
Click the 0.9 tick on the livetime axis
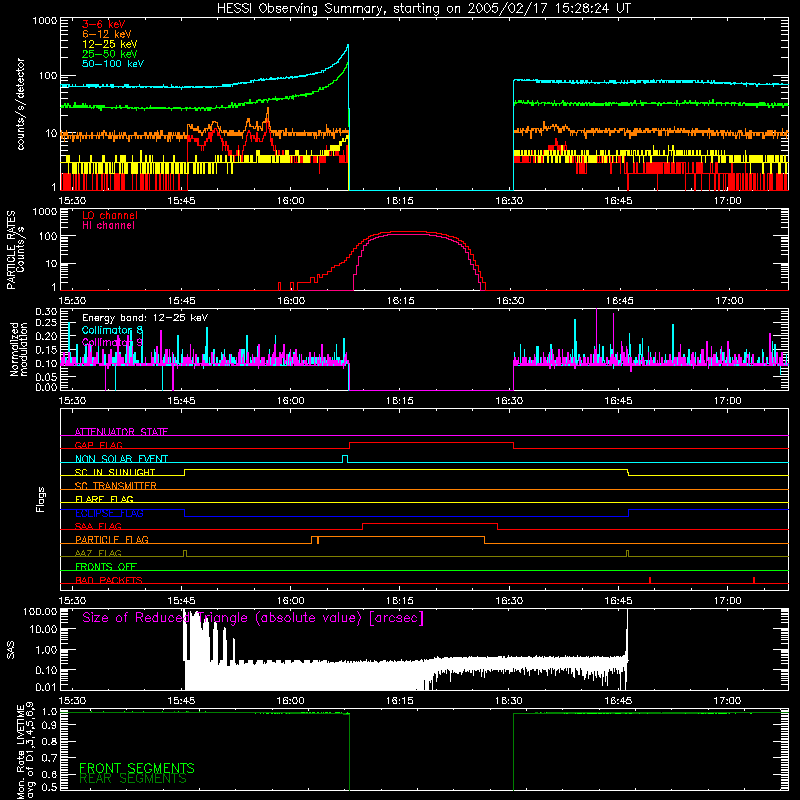tap(49, 726)
